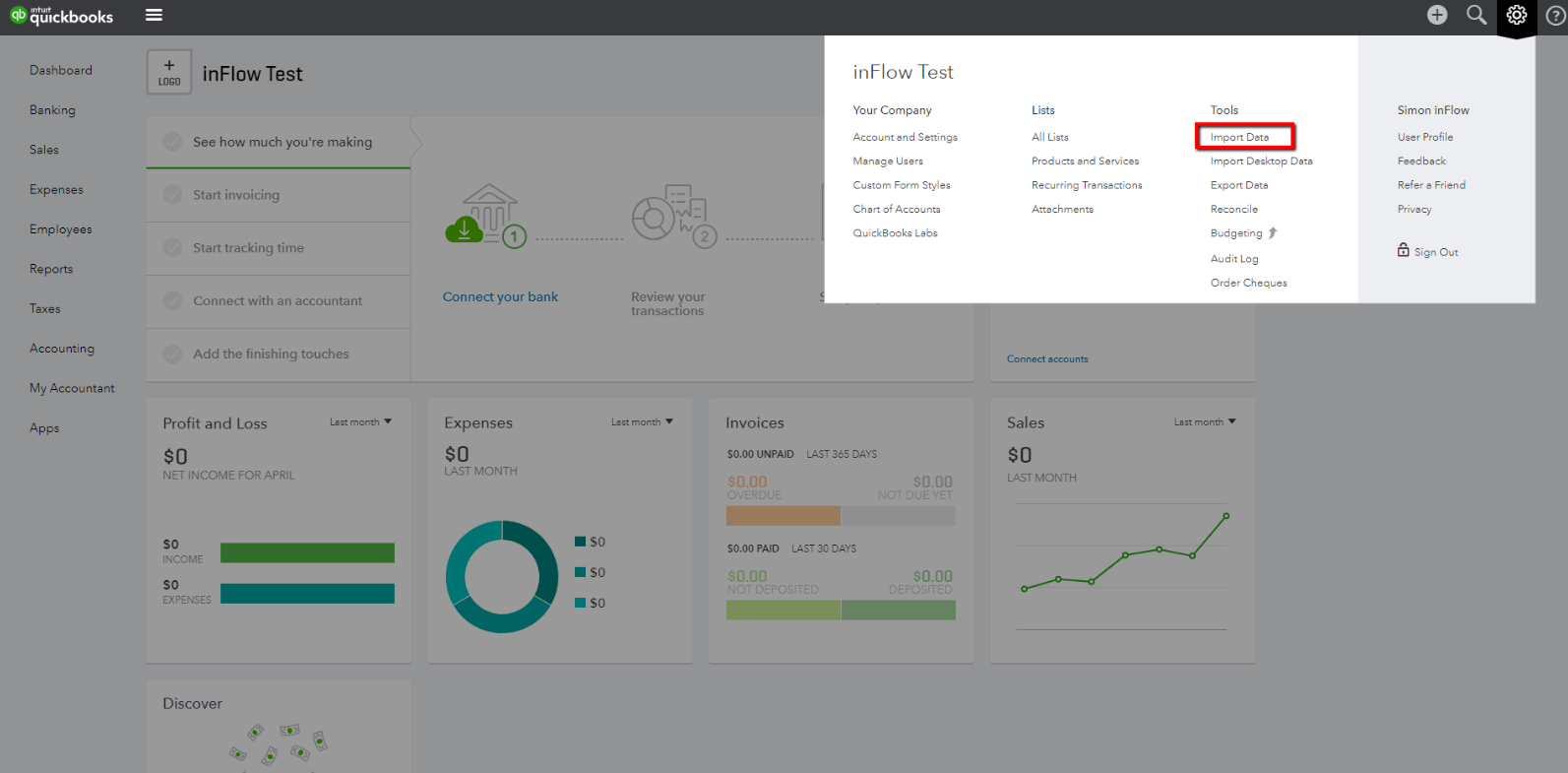Open Privacy link

pyautogui.click(x=1414, y=209)
